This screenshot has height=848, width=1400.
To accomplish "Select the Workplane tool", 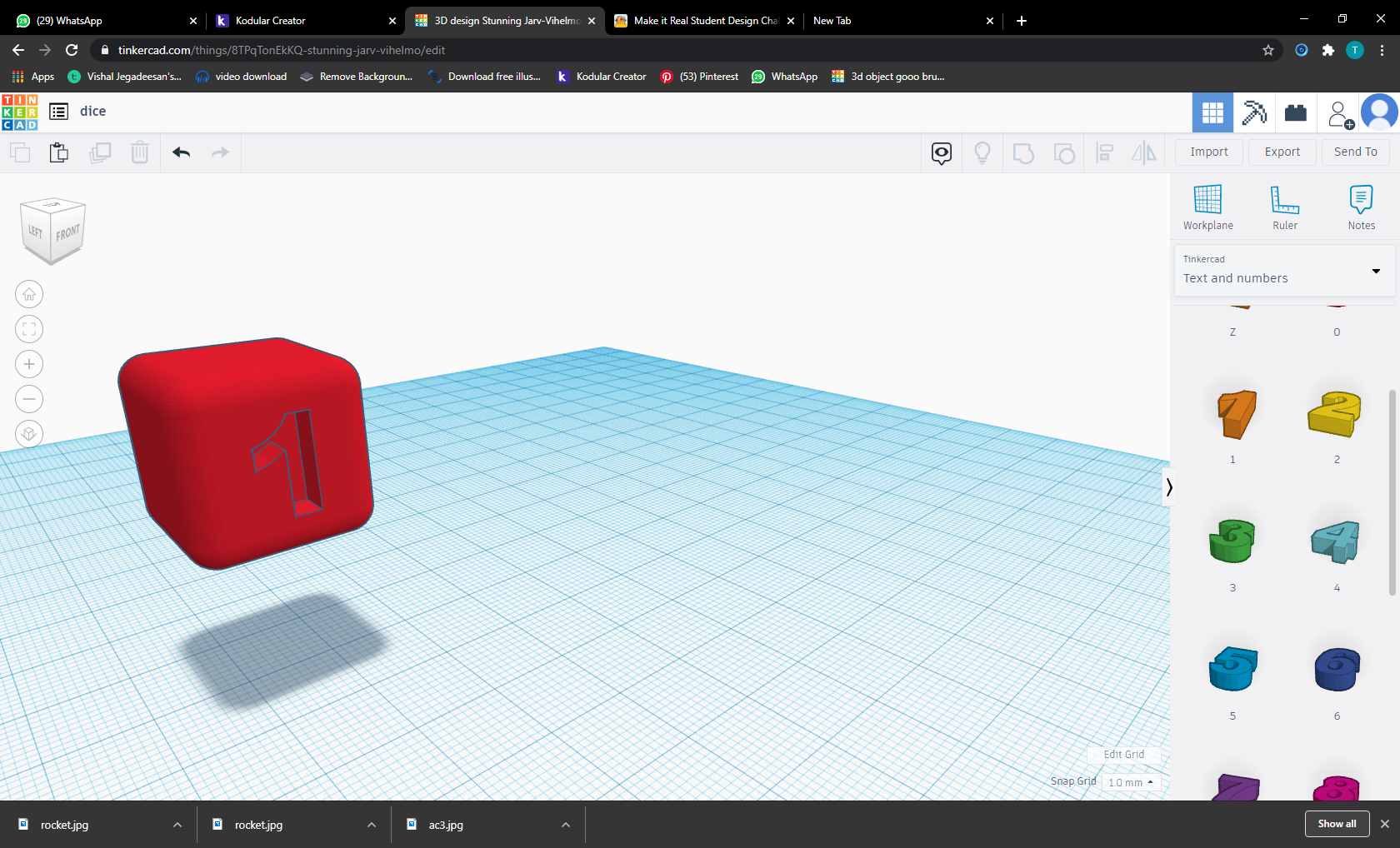I will tap(1207, 207).
